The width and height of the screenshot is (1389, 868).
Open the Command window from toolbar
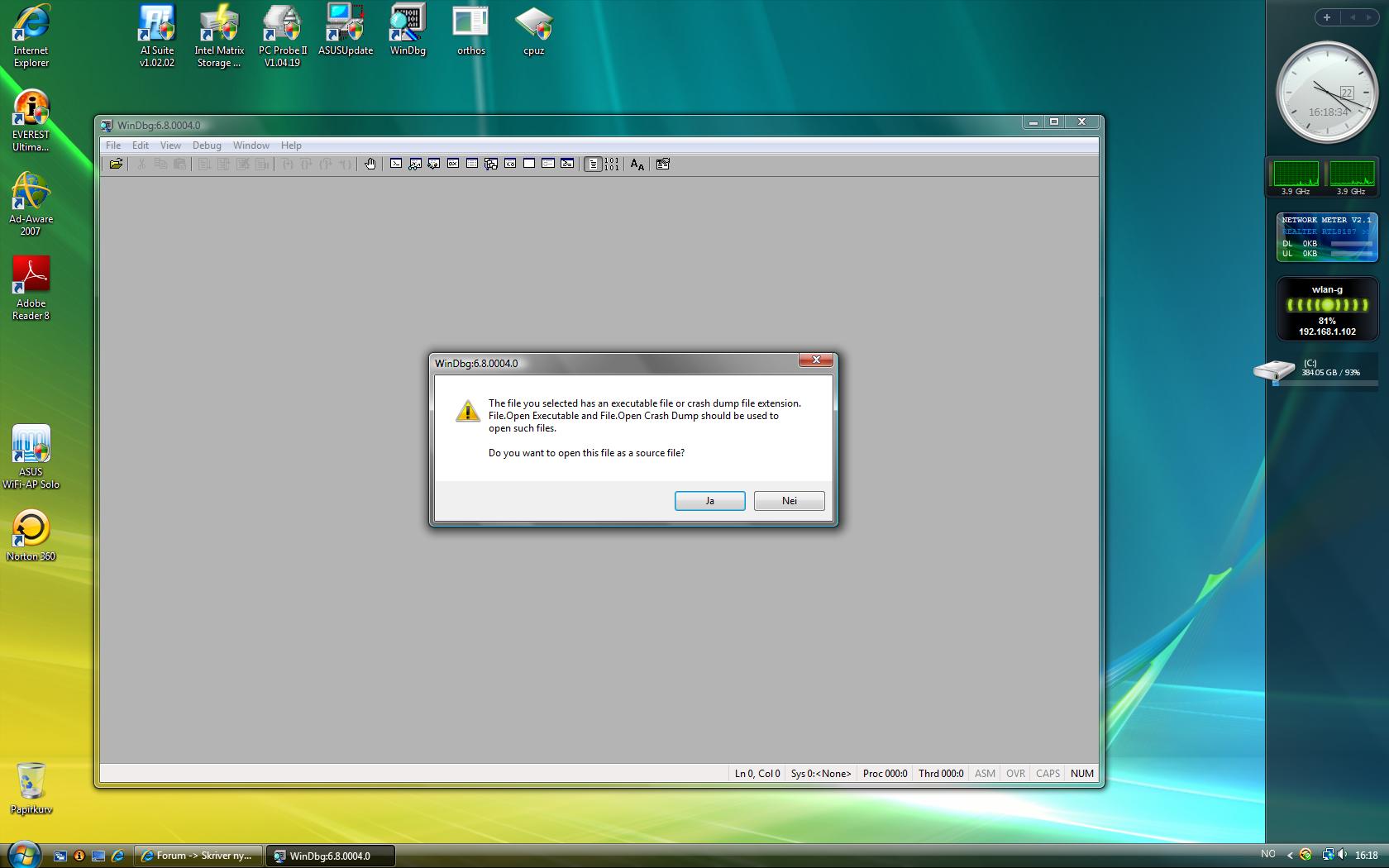[x=396, y=164]
